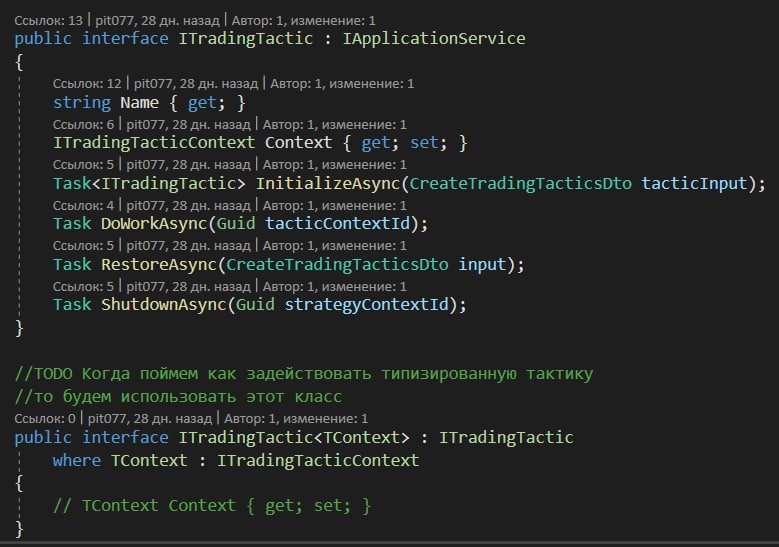Click the 'where' keyword in the constraint line

pyautogui.click(x=77, y=461)
